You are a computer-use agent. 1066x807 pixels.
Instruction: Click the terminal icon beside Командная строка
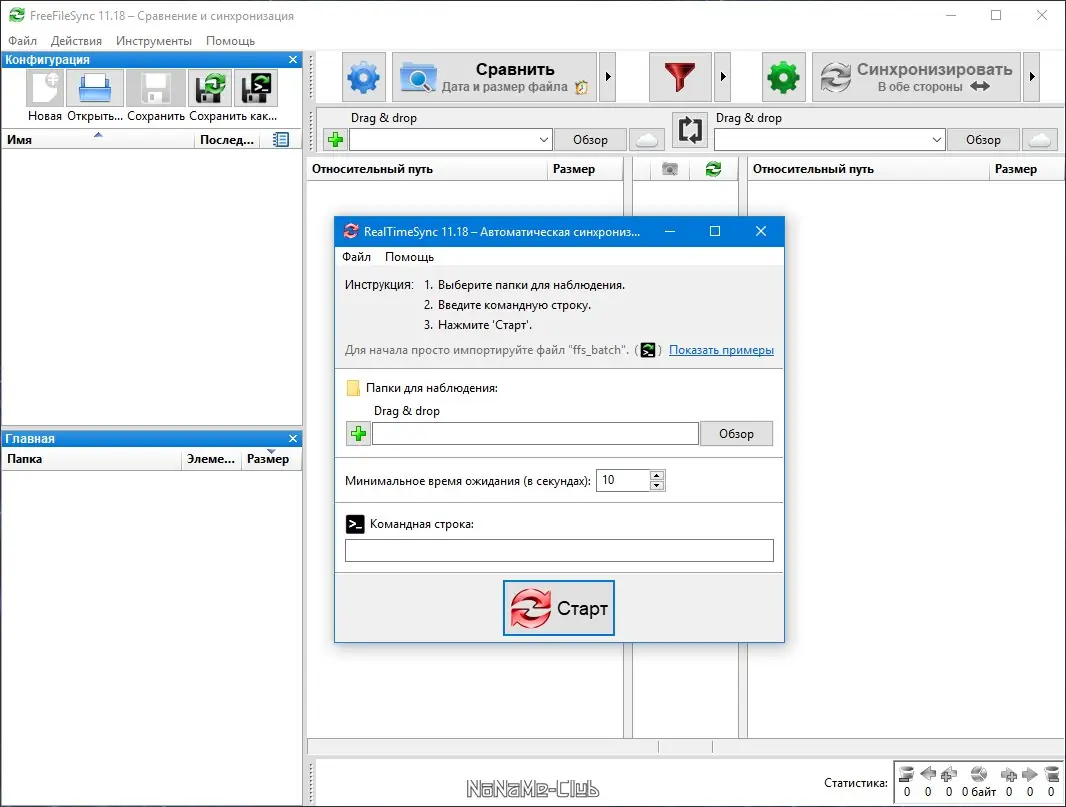pos(355,524)
